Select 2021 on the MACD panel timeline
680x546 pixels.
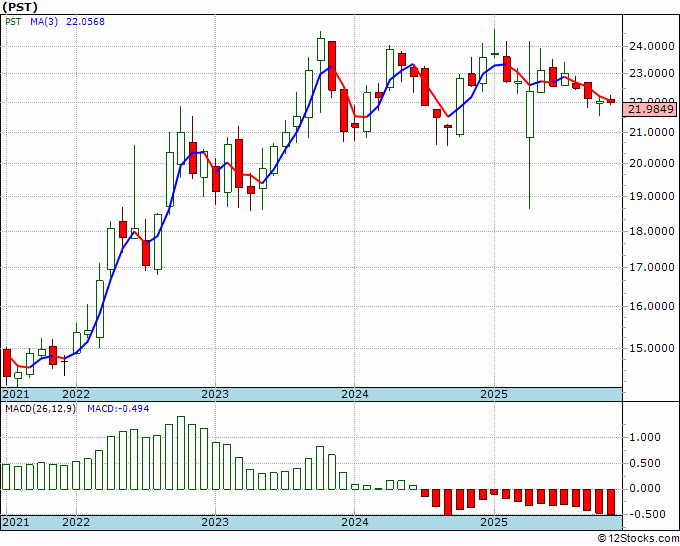16,522
